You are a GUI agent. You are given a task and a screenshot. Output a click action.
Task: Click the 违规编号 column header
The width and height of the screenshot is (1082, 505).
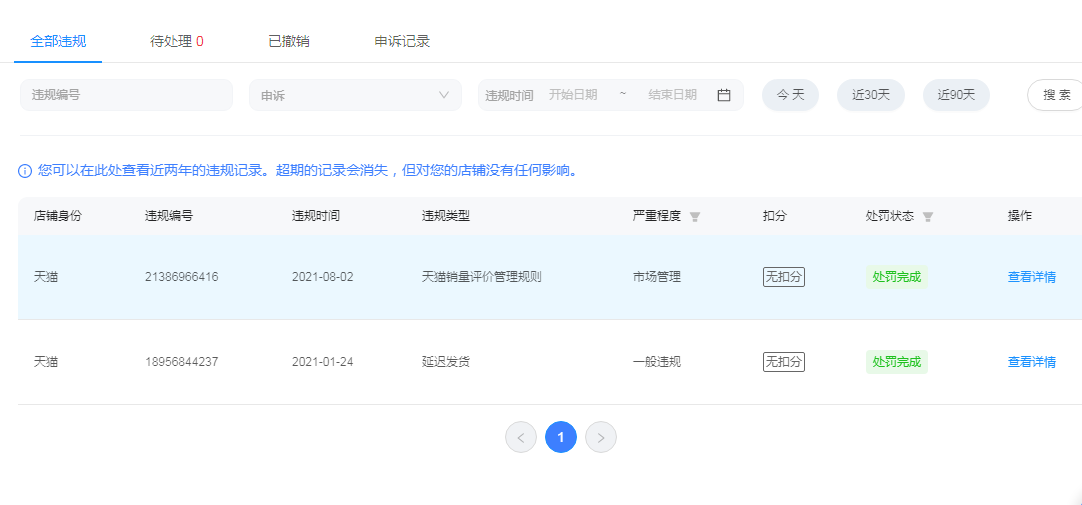pyautogui.click(x=169, y=216)
